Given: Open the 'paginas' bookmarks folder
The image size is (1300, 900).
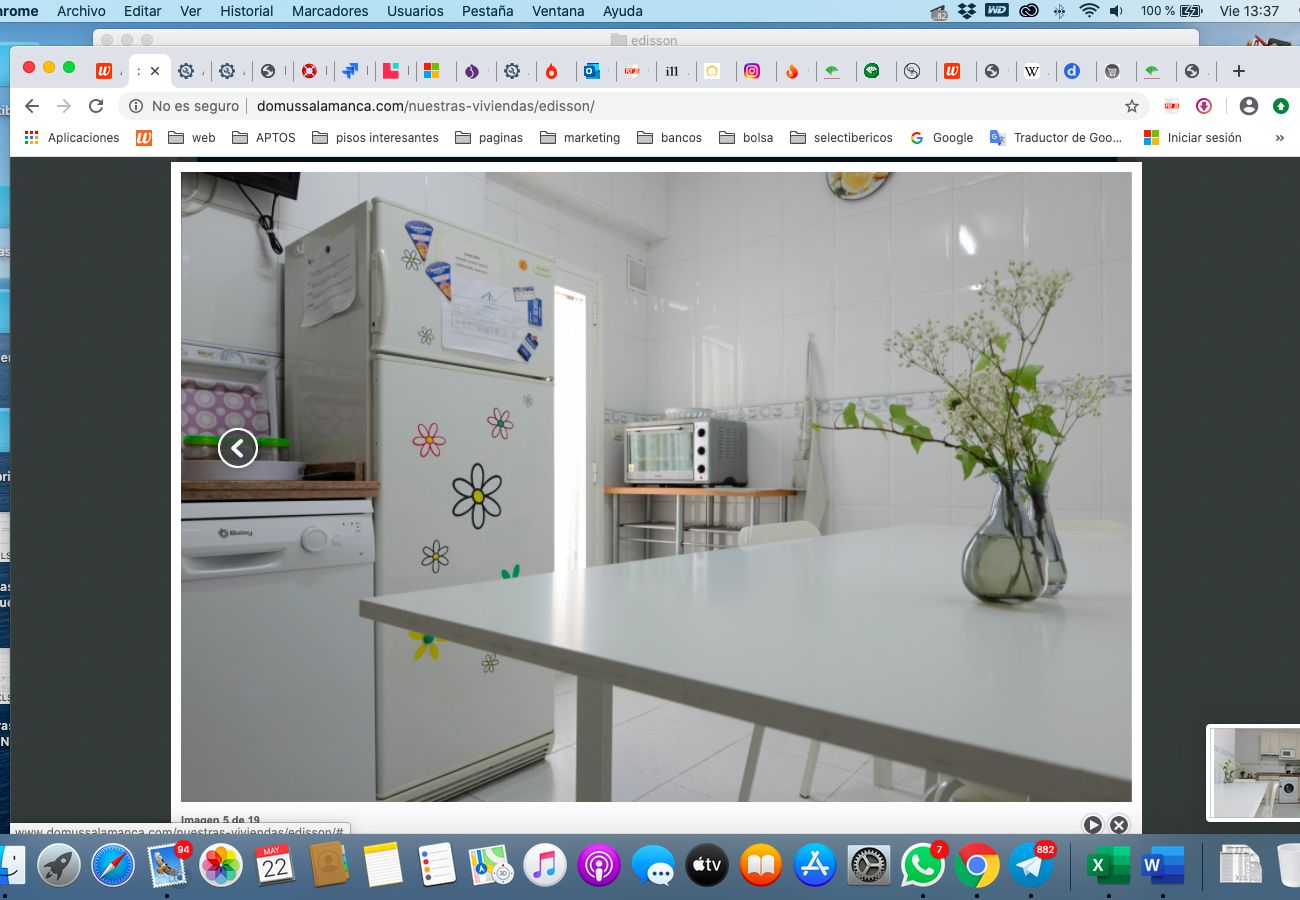Looking at the screenshot, I should (489, 138).
